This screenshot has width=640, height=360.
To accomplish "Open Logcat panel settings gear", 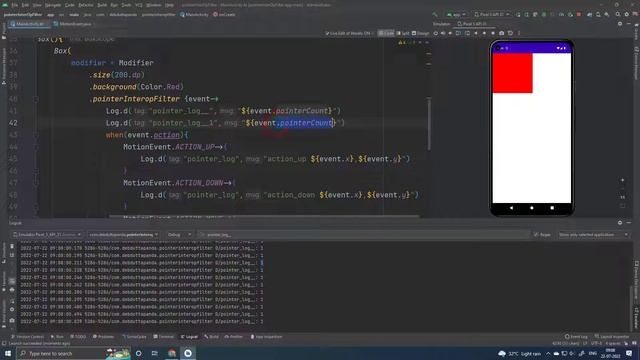I will click(620, 223).
